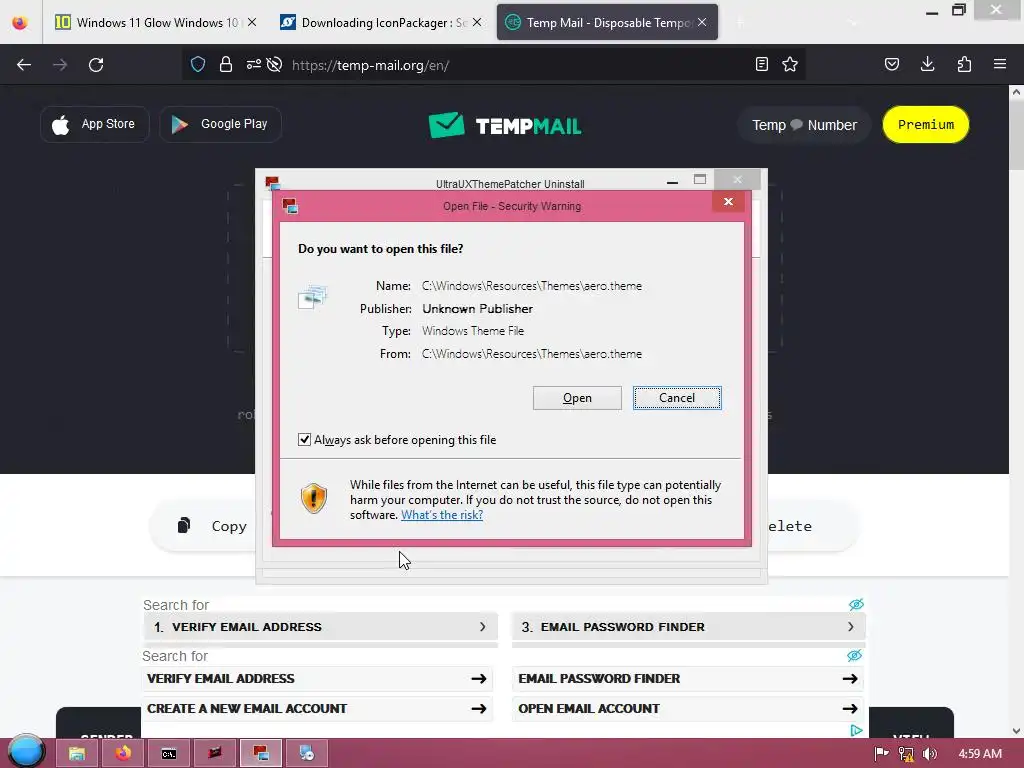Open the tracking protection shield icon
Screen dimensions: 1024x768
pos(198,64)
